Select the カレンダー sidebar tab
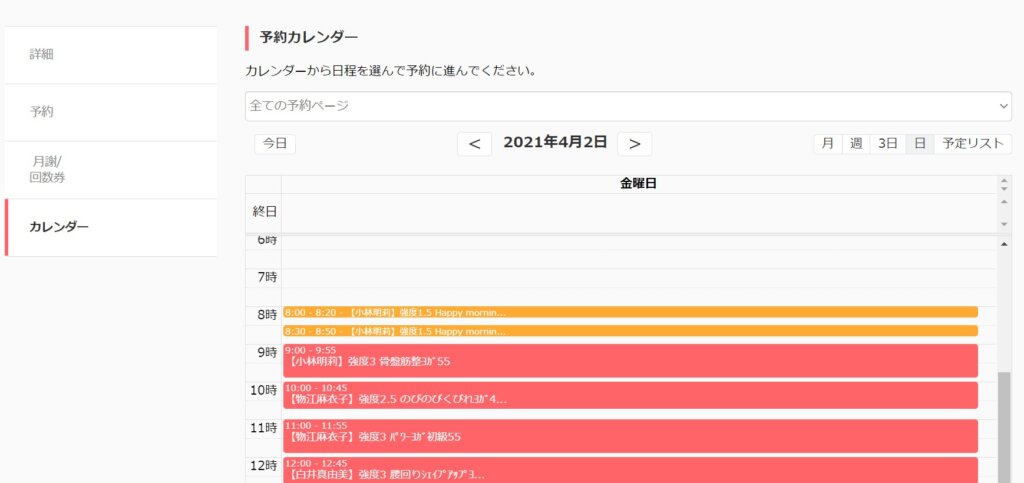1024x483 pixels. pyautogui.click(x=110, y=227)
